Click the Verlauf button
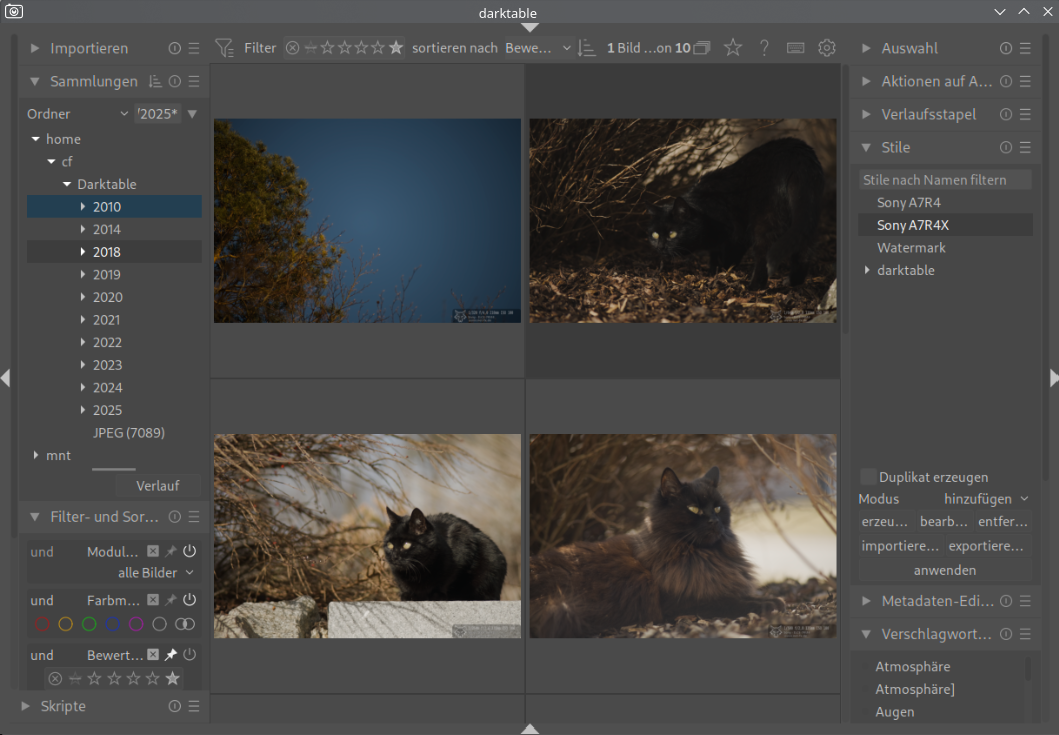Screen dimensions: 1059x735 point(157,486)
